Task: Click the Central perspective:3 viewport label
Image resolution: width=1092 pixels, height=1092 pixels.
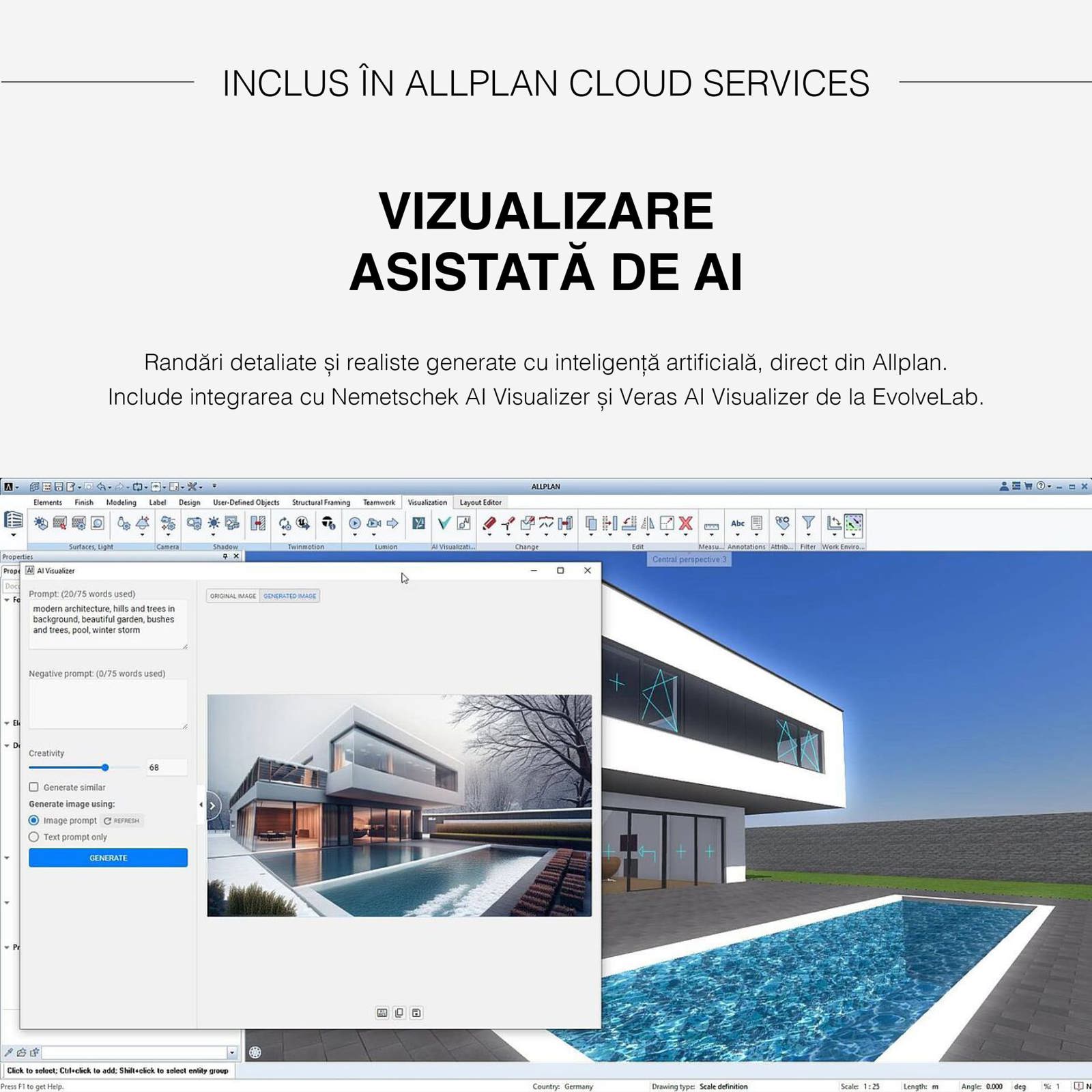Action: coord(689,560)
